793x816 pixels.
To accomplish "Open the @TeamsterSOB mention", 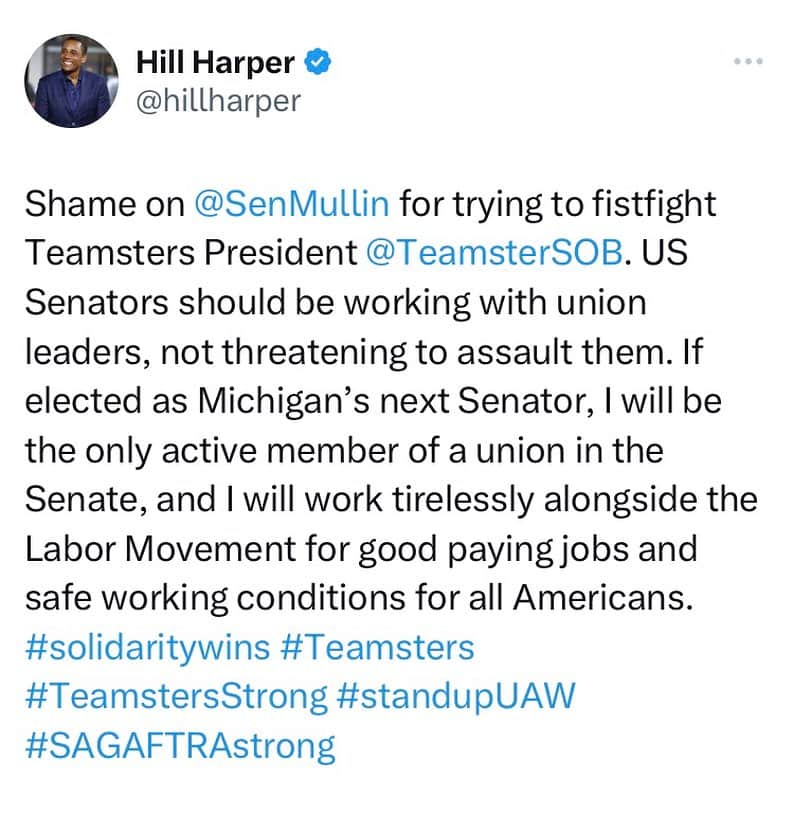I will [x=494, y=252].
